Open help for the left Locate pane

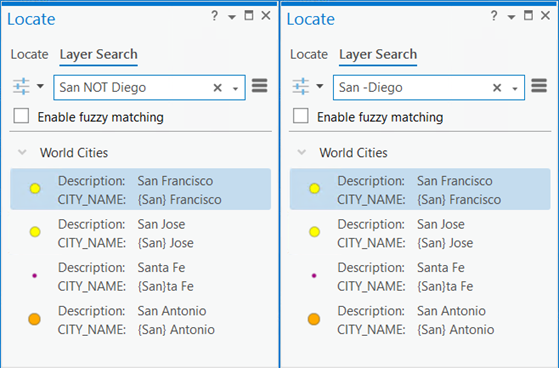coord(214,16)
